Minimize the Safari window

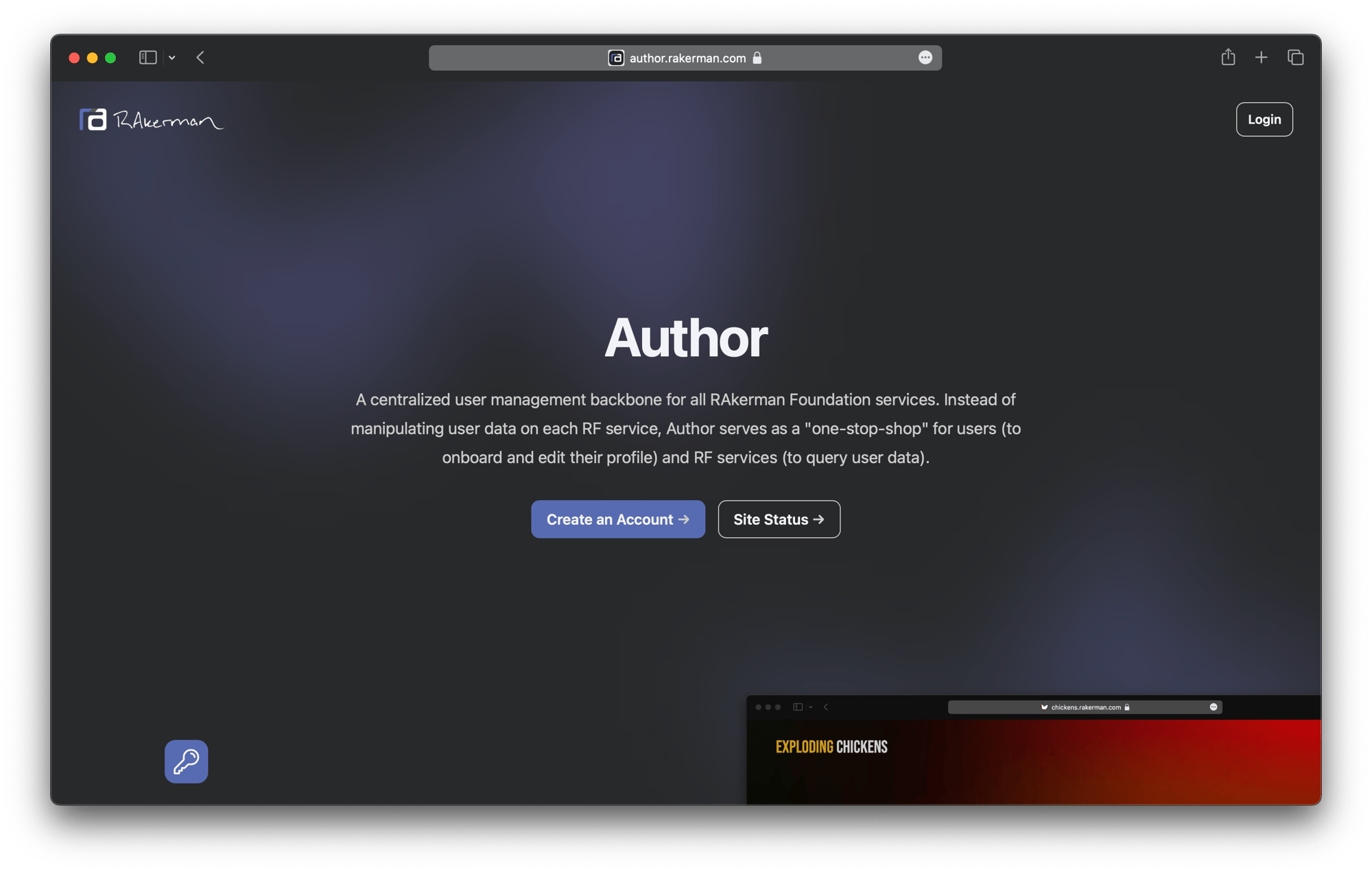click(x=92, y=58)
